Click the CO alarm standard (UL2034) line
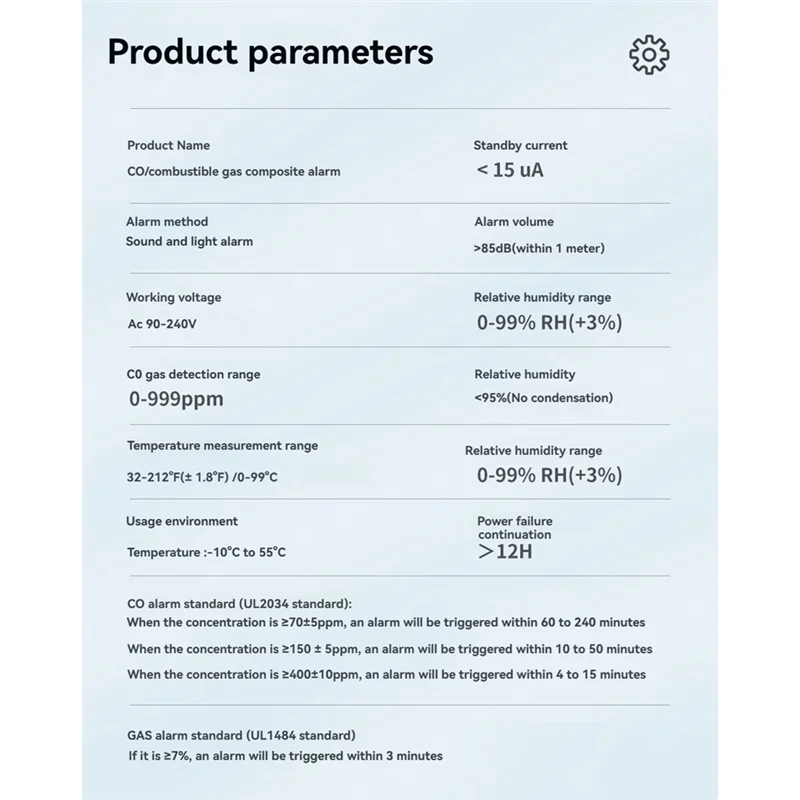800x800 pixels. pos(239,603)
